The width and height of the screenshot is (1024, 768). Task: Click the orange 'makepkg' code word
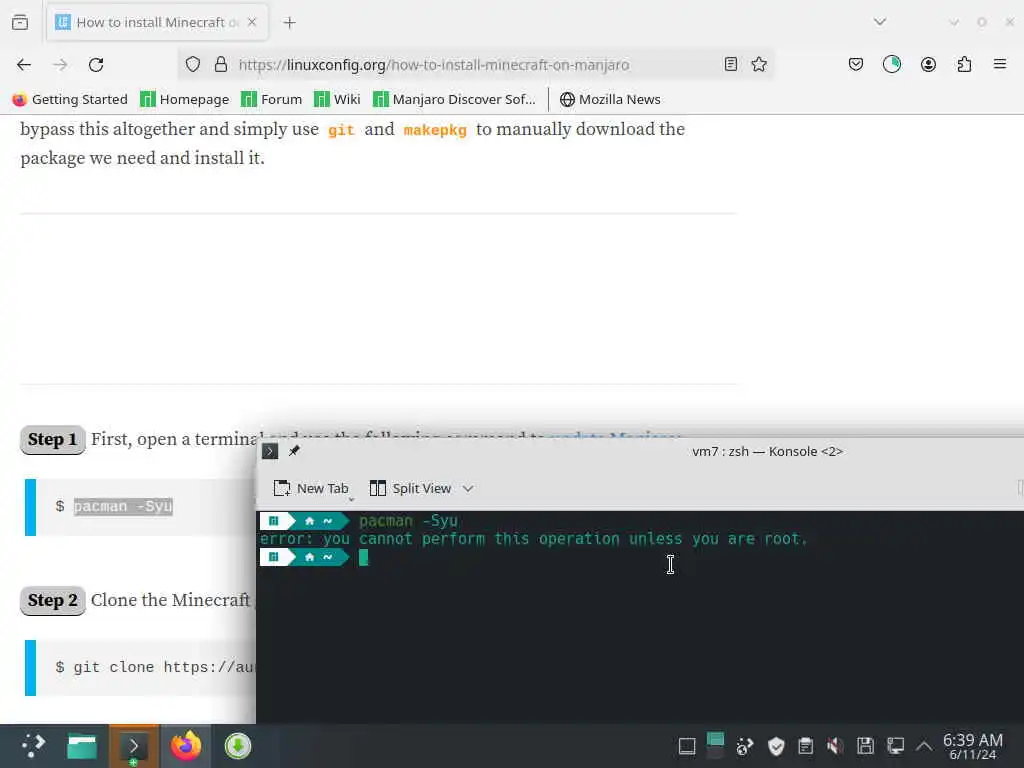435,130
